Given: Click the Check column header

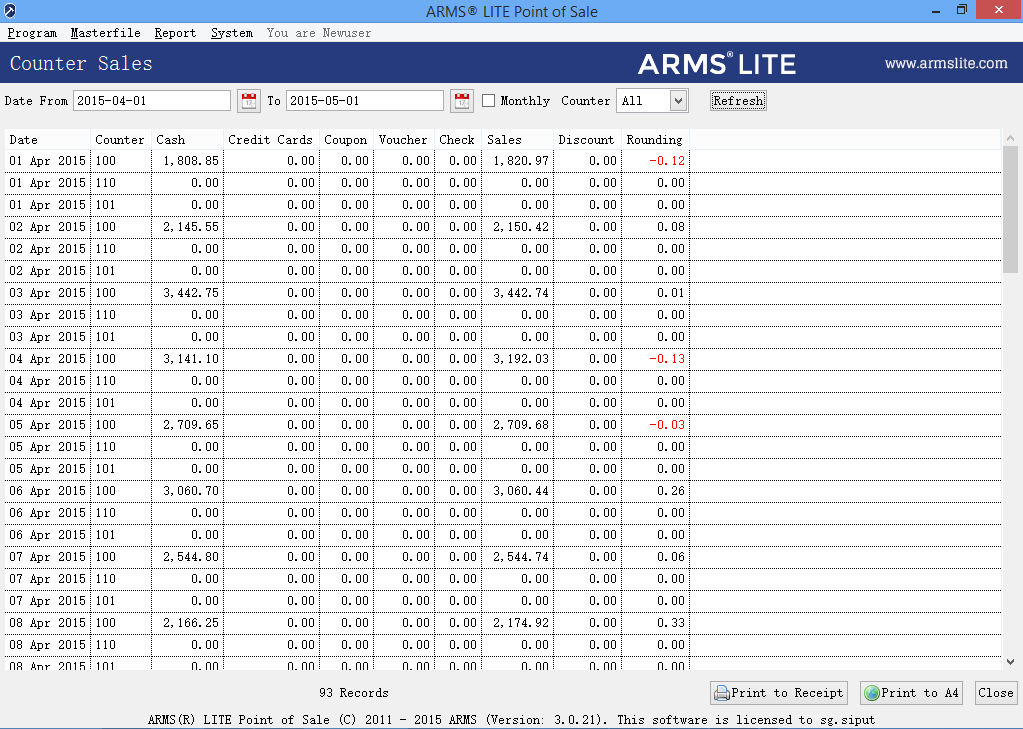Looking at the screenshot, I should pyautogui.click(x=457, y=140).
